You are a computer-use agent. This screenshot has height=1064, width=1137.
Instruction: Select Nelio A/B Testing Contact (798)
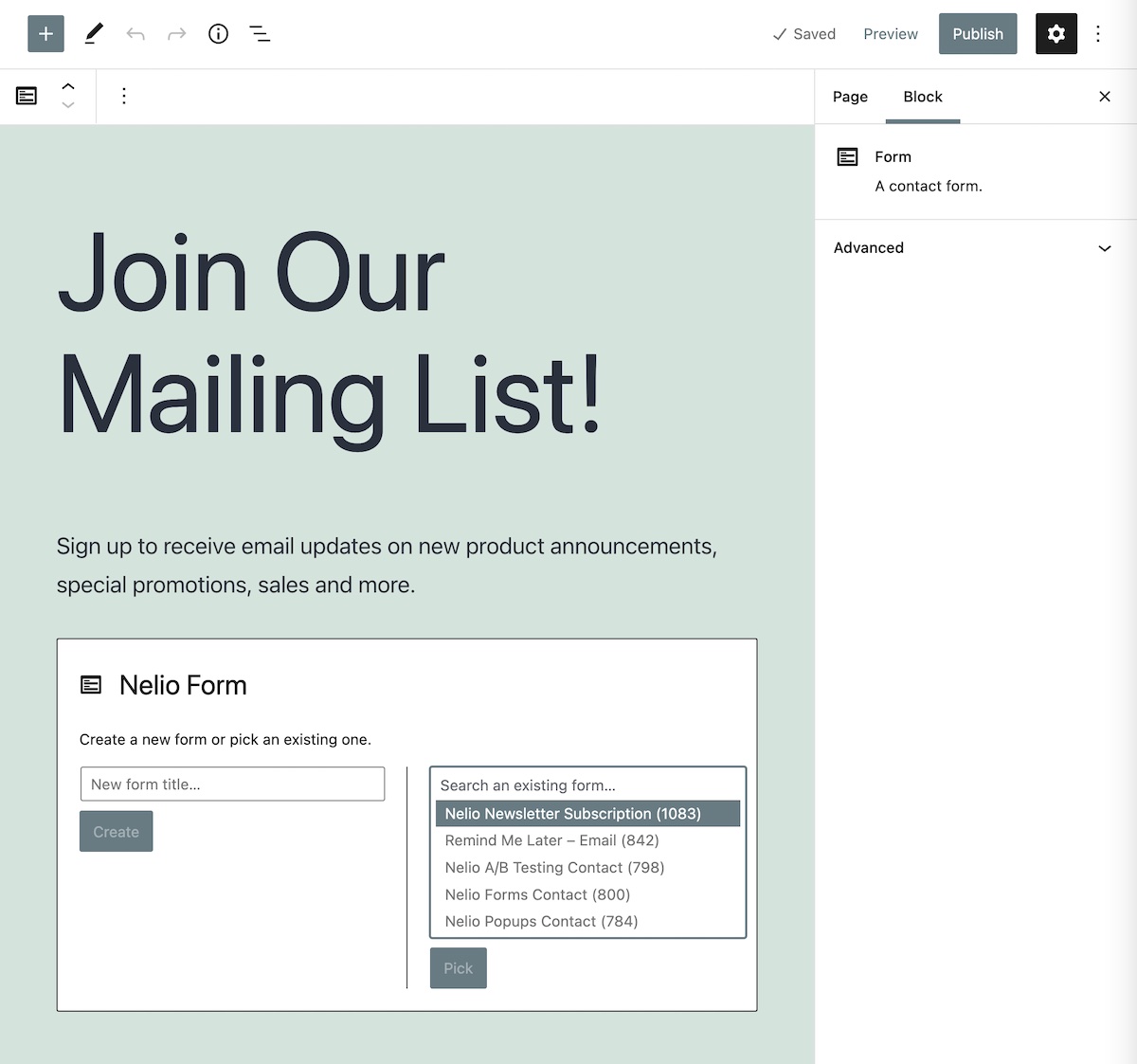pyautogui.click(x=587, y=868)
